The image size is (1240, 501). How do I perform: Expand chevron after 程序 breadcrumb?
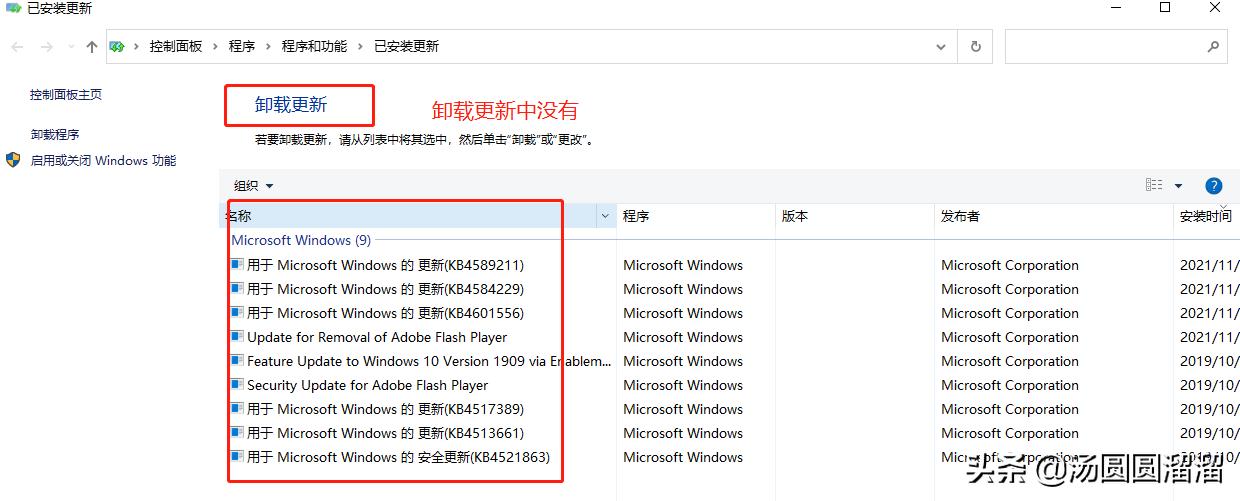[269, 46]
